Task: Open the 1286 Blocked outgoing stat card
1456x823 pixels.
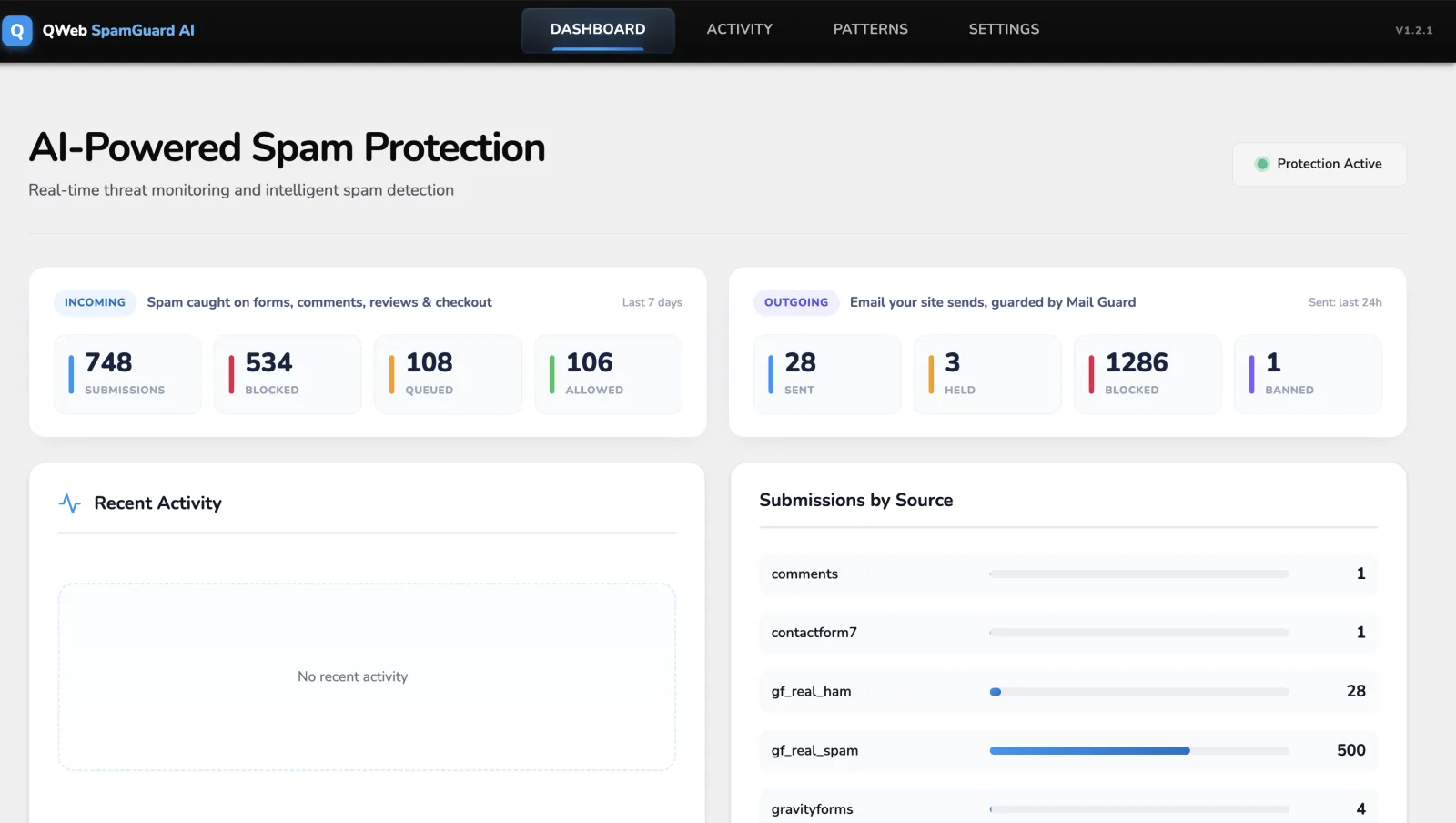Action: (x=1148, y=374)
